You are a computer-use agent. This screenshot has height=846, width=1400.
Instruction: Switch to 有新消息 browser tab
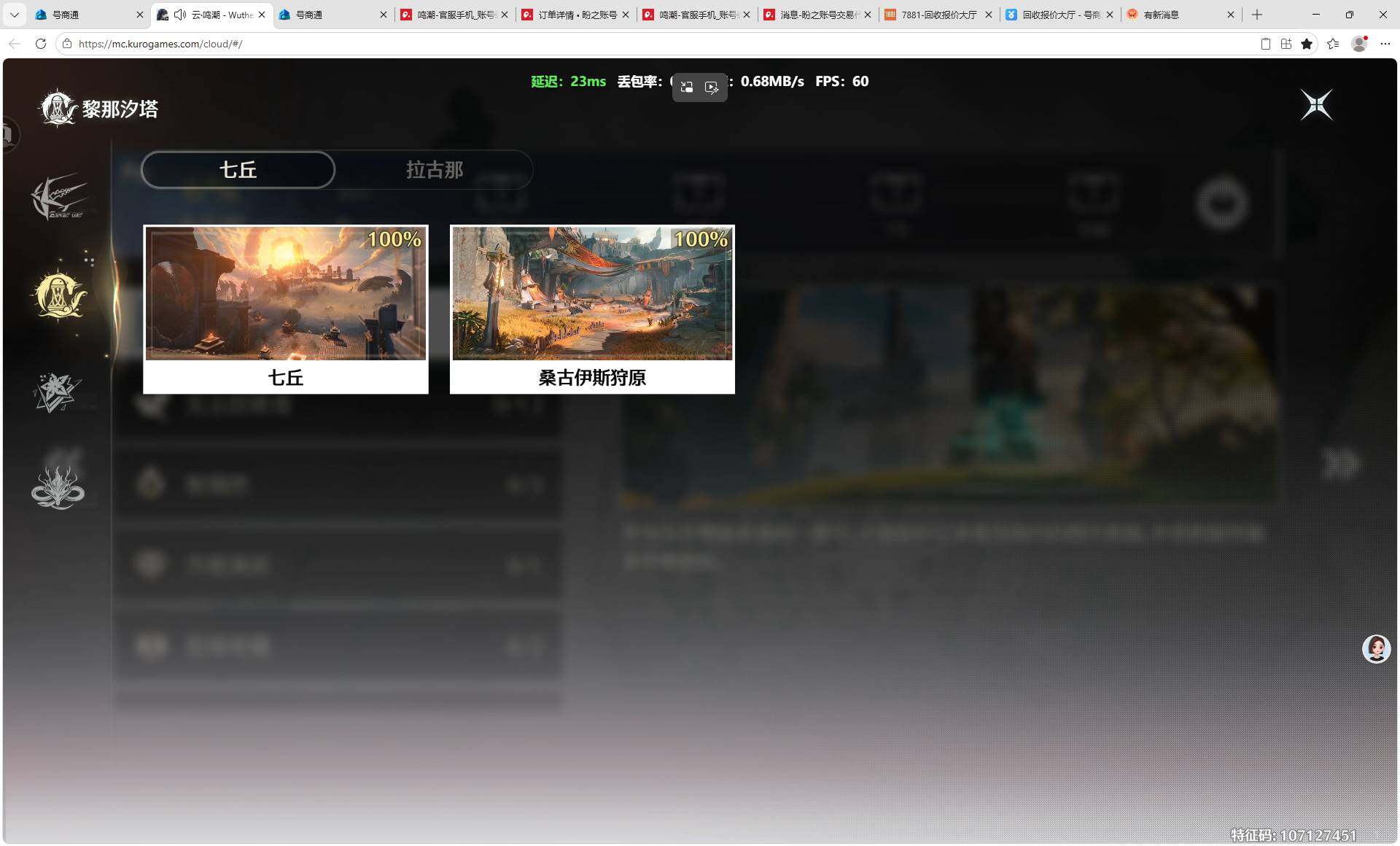(1181, 15)
